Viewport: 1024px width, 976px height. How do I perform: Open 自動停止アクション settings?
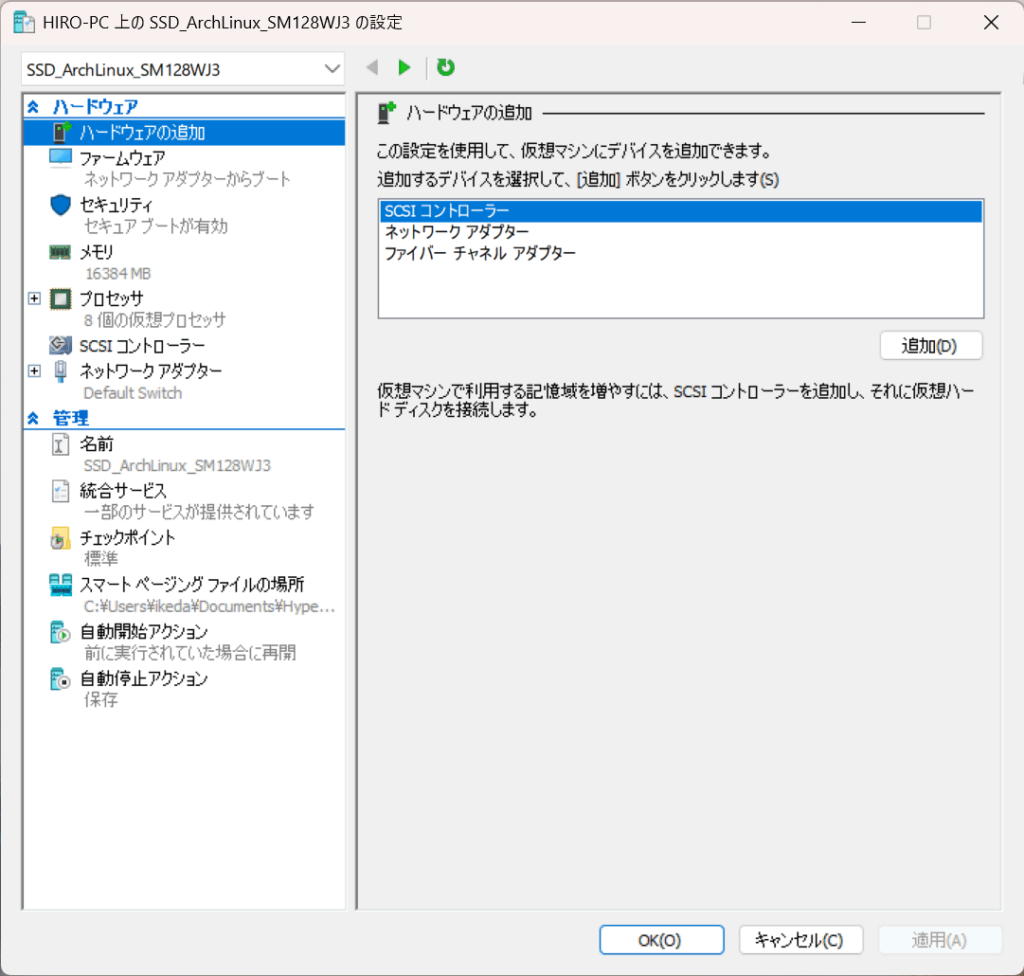[144, 679]
